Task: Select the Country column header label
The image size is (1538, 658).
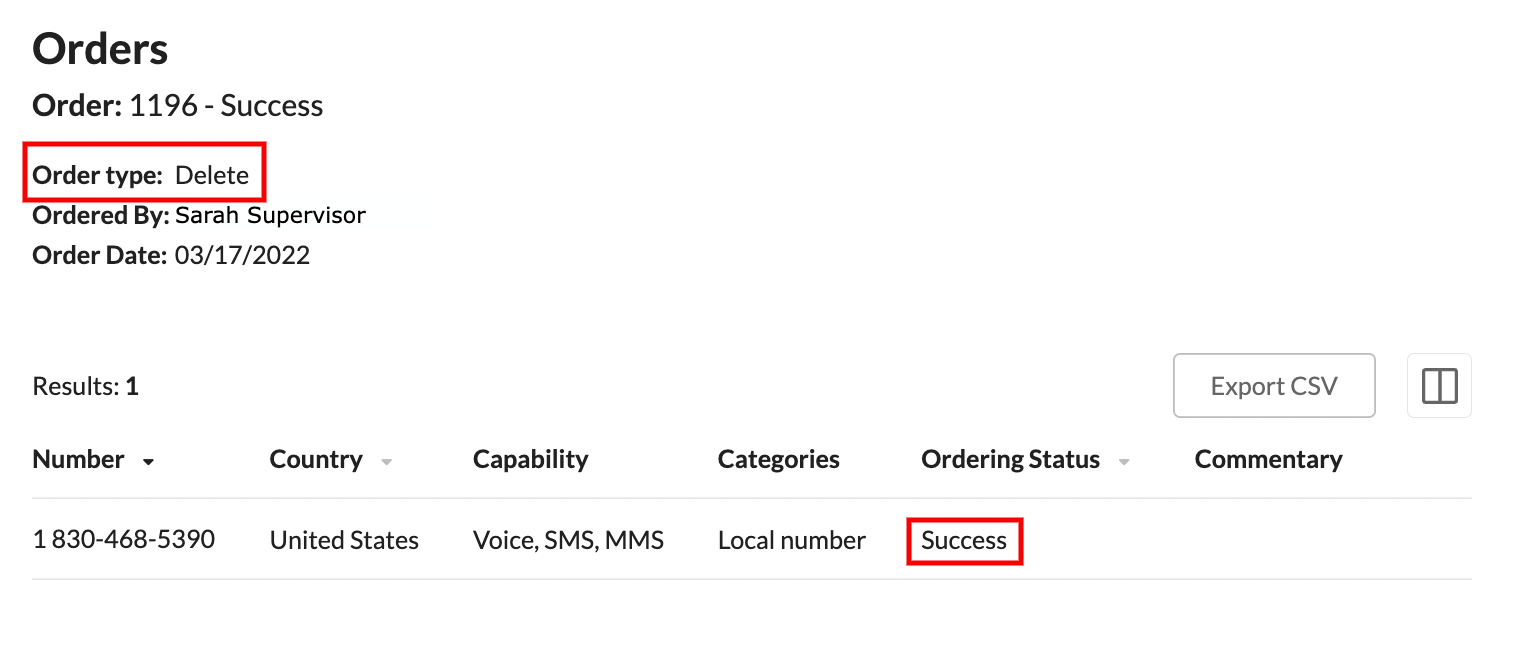Action: [316, 460]
